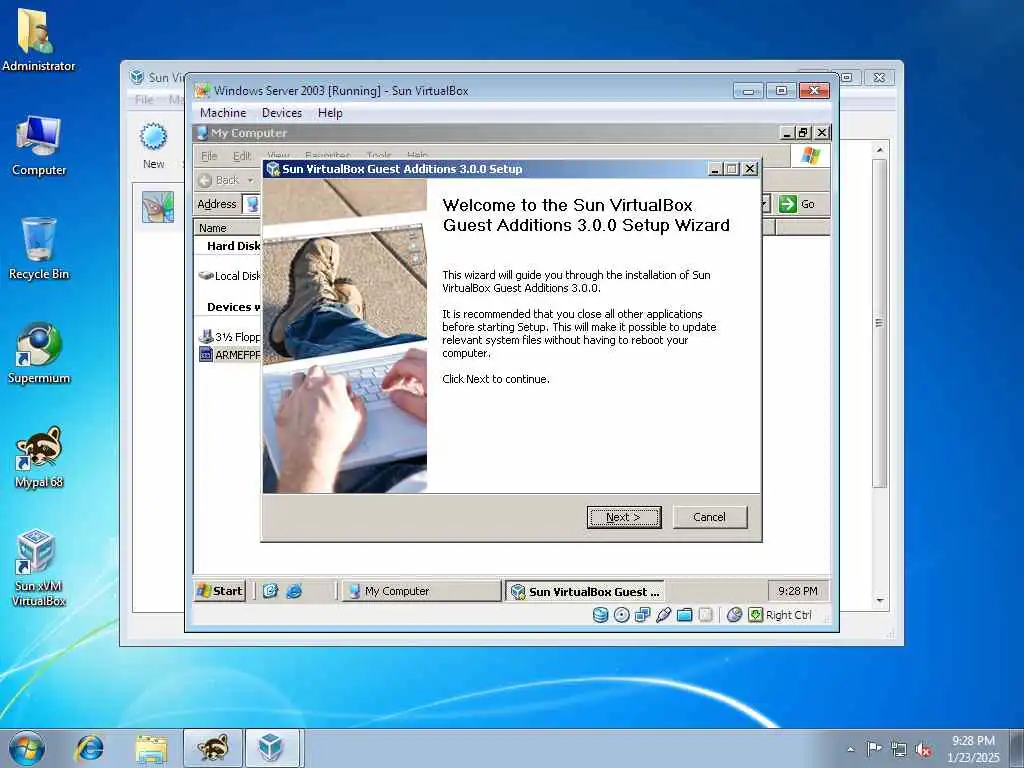Expand the Back history dropdown arrow
Image resolution: width=1024 pixels, height=768 pixels.
tap(250, 180)
